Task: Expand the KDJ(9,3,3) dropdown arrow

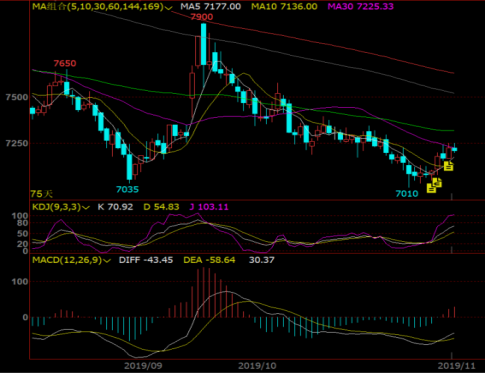Action: (x=86, y=208)
